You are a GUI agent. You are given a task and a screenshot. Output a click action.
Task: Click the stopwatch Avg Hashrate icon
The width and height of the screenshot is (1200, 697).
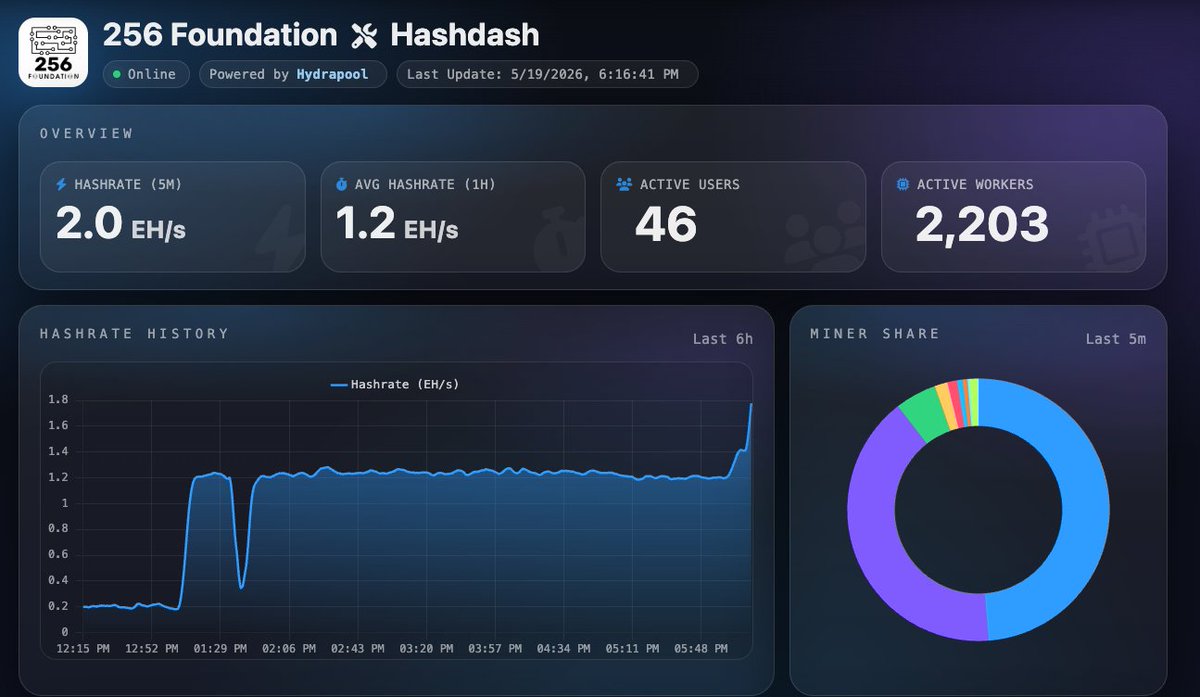tap(341, 185)
